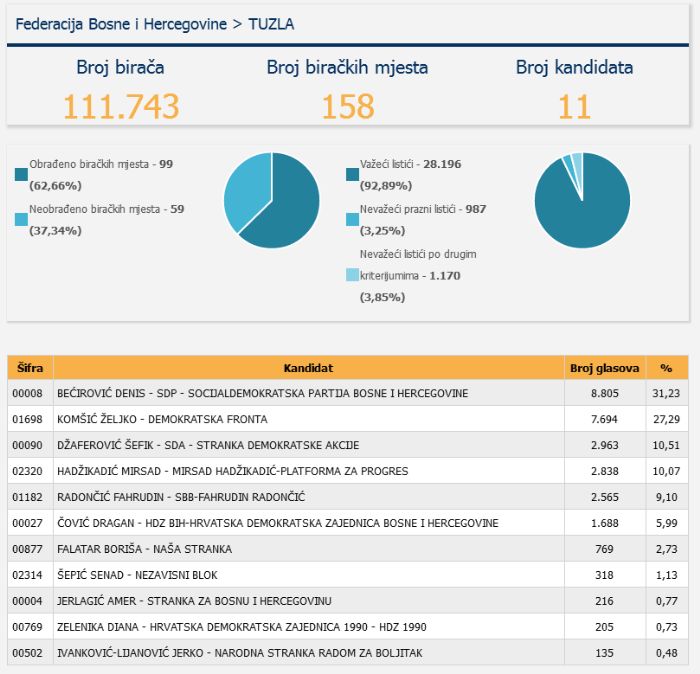This screenshot has width=700, height=674.
Task: Select the ŠEPIĆ SENAD - NEZAVISNI BLOK row
Action: point(348,575)
